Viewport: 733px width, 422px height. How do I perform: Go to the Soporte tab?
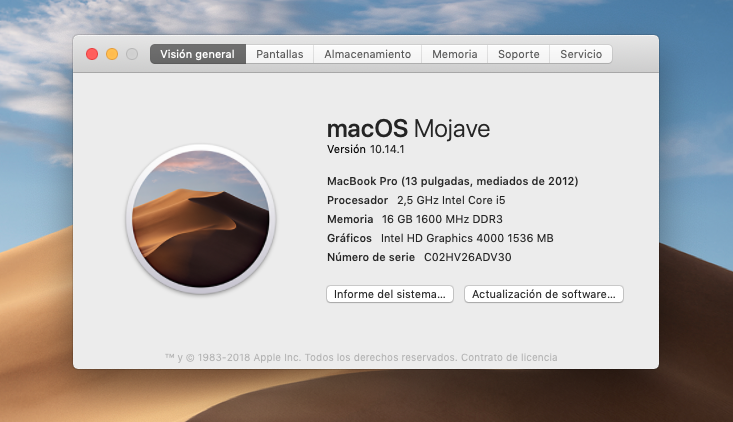point(518,54)
